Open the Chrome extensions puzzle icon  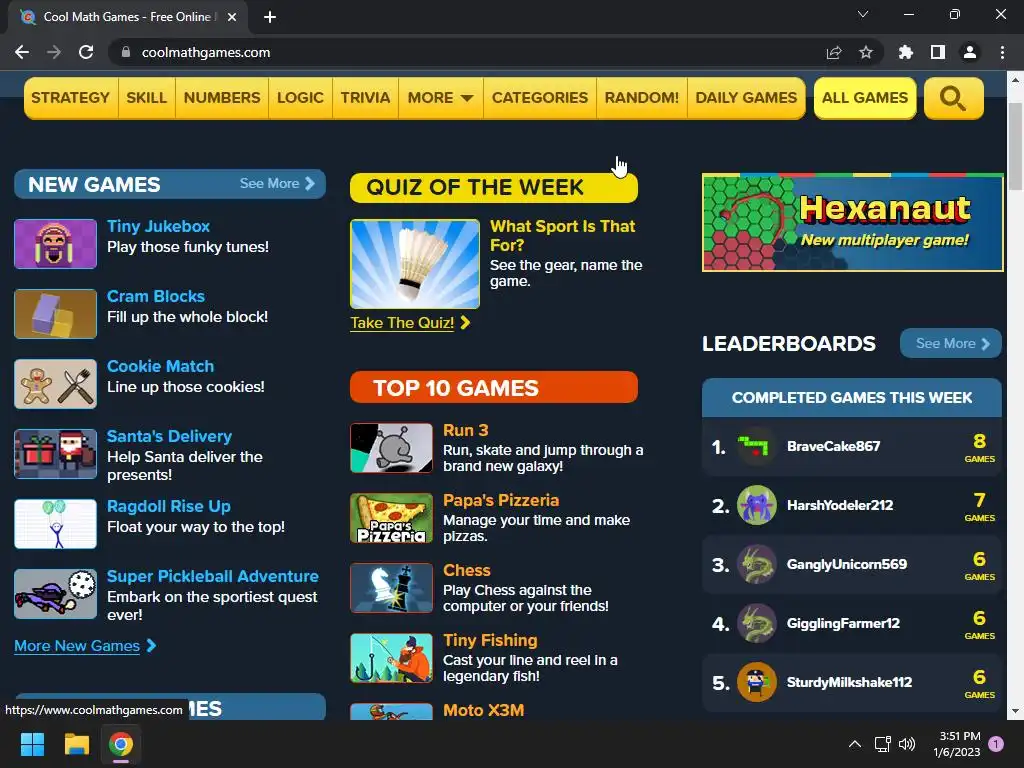(x=905, y=52)
